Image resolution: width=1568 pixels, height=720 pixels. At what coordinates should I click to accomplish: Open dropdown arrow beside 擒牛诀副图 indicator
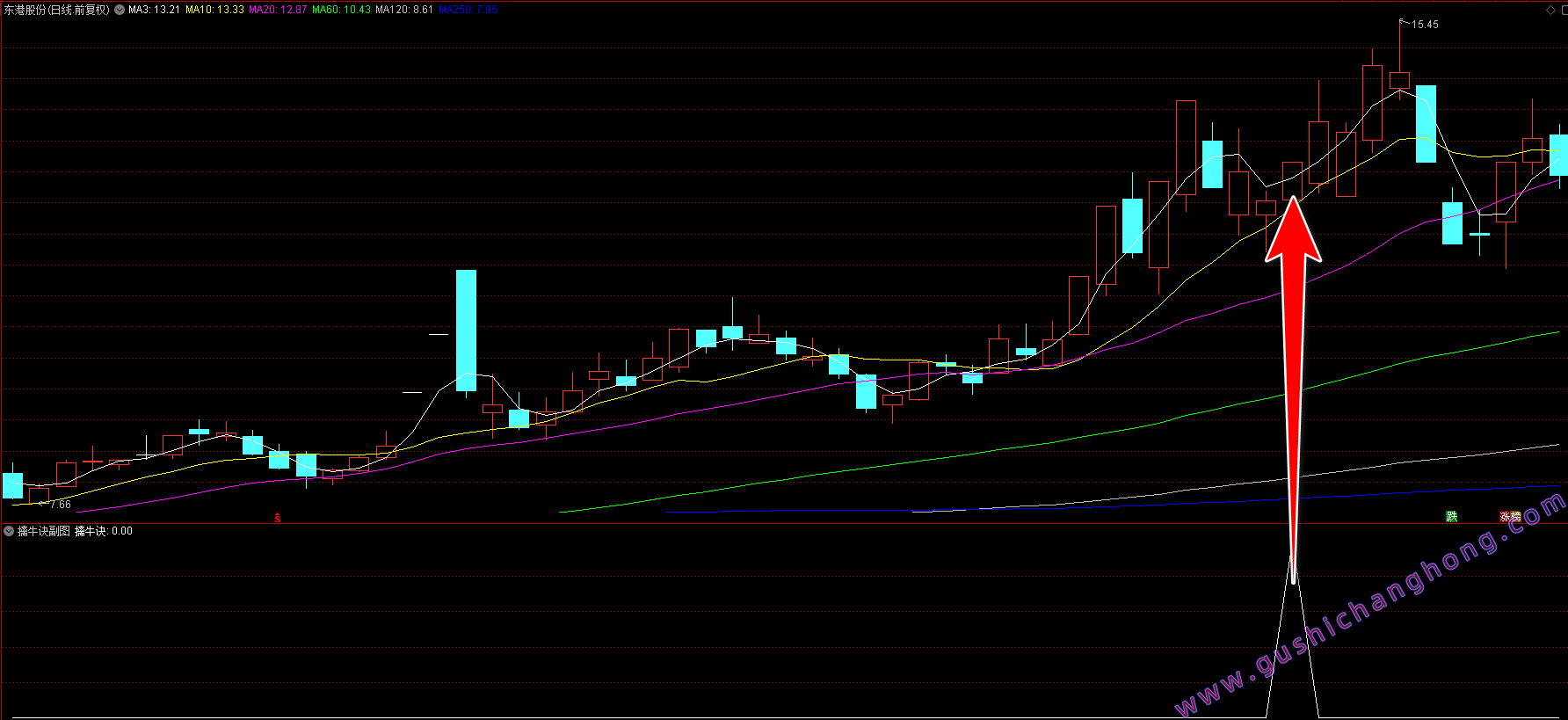pyautogui.click(x=9, y=531)
